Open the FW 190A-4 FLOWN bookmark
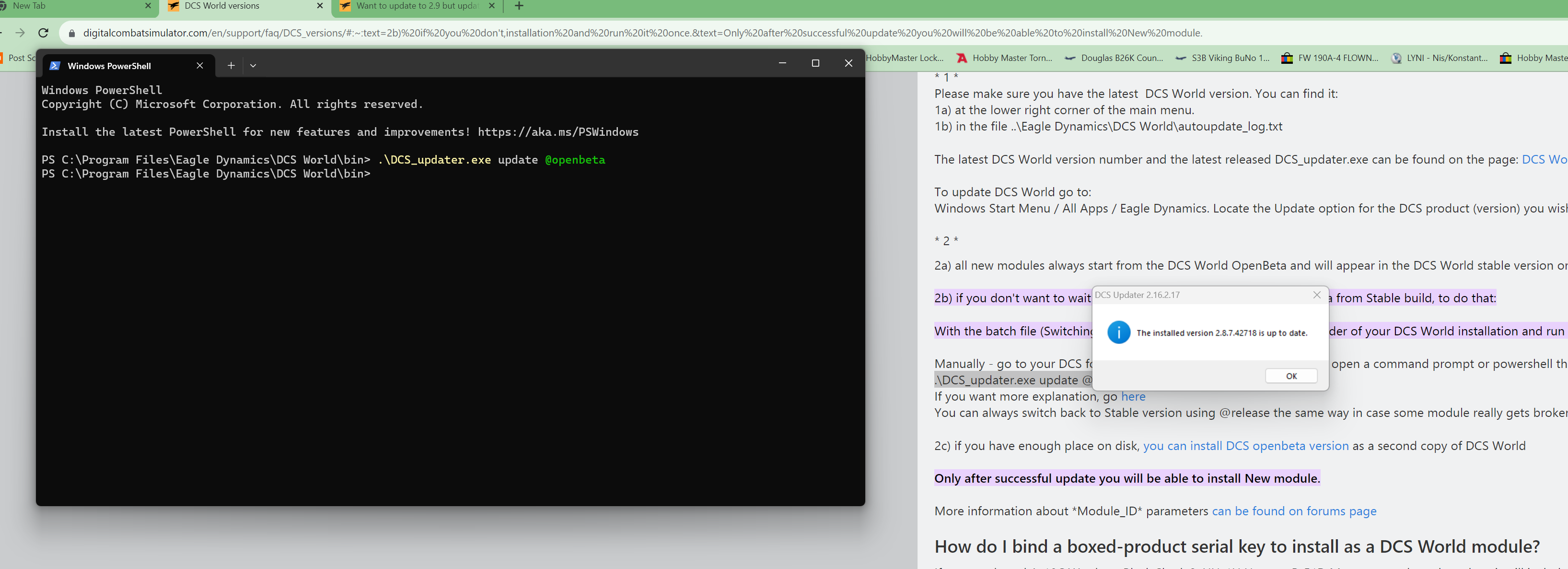Image resolution: width=1568 pixels, height=569 pixels. coord(1330,58)
